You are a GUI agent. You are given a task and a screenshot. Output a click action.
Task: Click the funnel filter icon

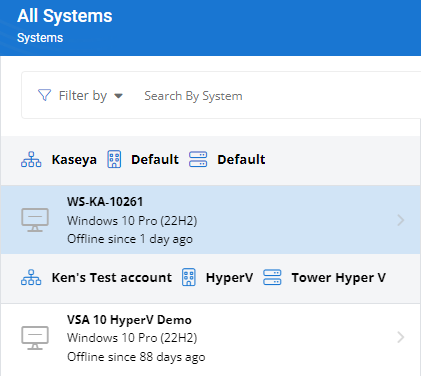[44, 95]
